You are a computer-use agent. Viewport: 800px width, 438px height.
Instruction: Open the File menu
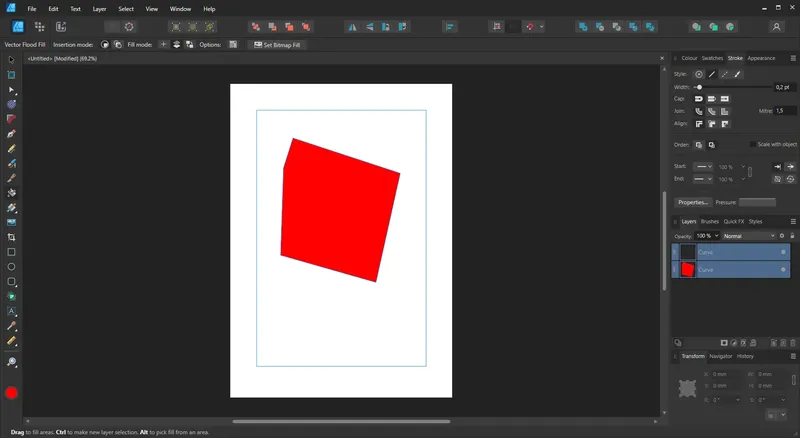click(x=32, y=9)
